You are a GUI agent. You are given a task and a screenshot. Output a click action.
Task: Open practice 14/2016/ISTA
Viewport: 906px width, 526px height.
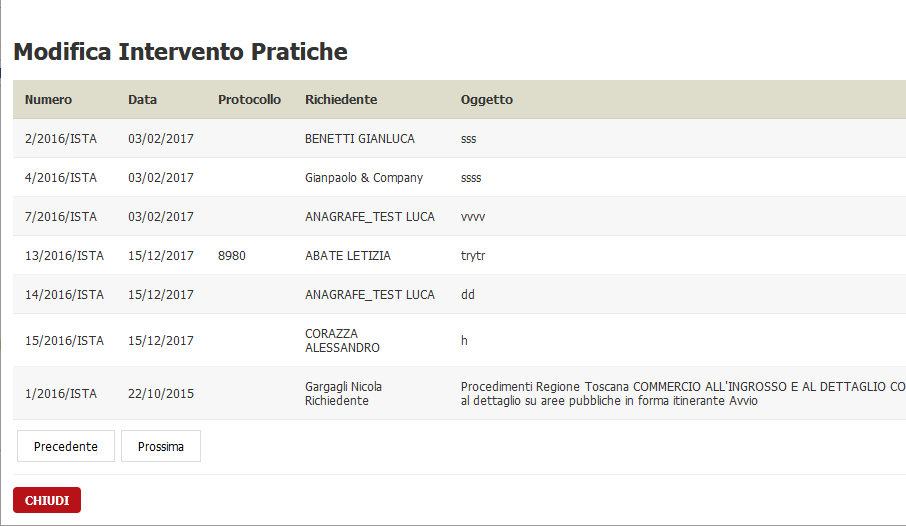click(x=64, y=295)
